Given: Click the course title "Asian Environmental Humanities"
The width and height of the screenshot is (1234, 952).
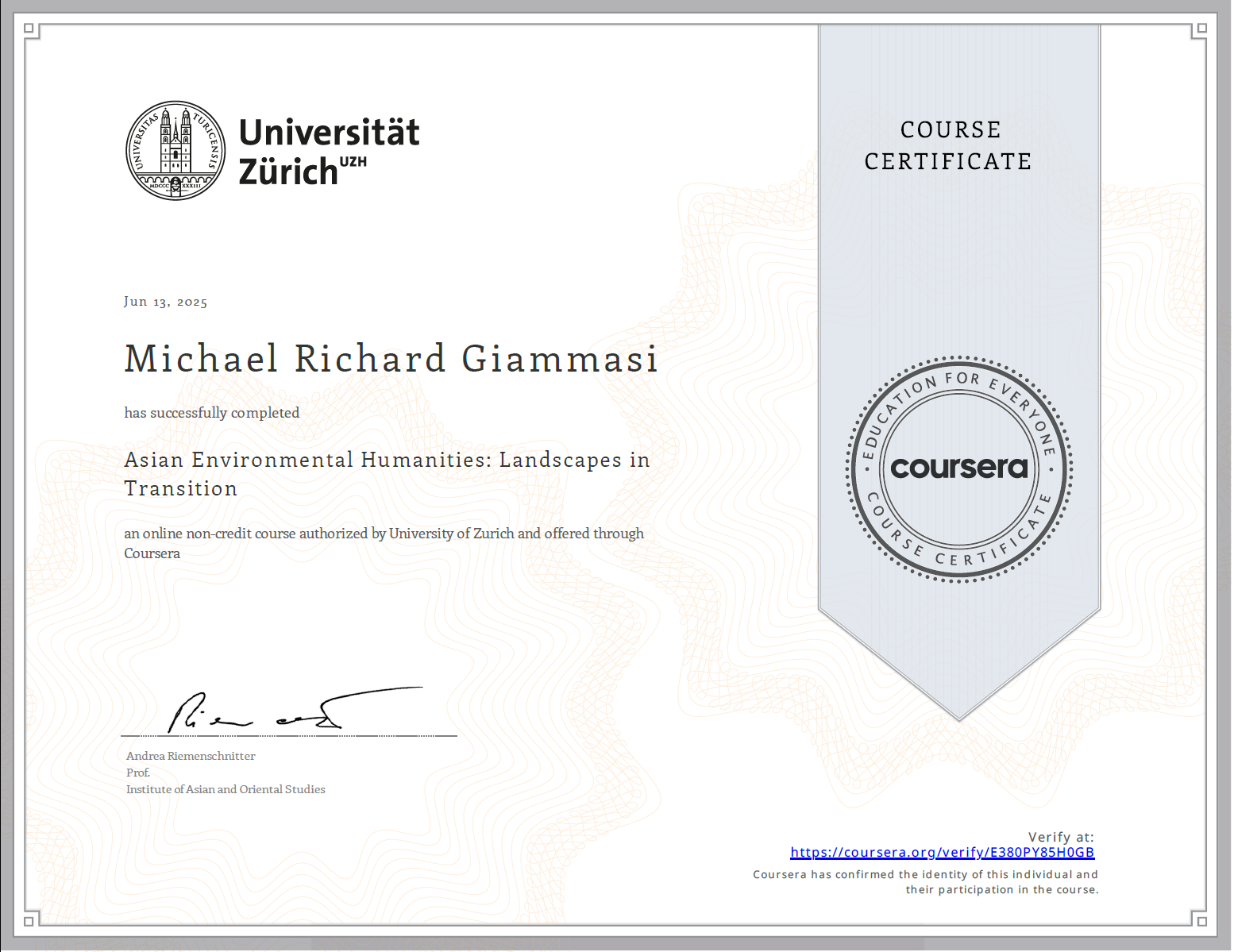Looking at the screenshot, I should (x=387, y=474).
